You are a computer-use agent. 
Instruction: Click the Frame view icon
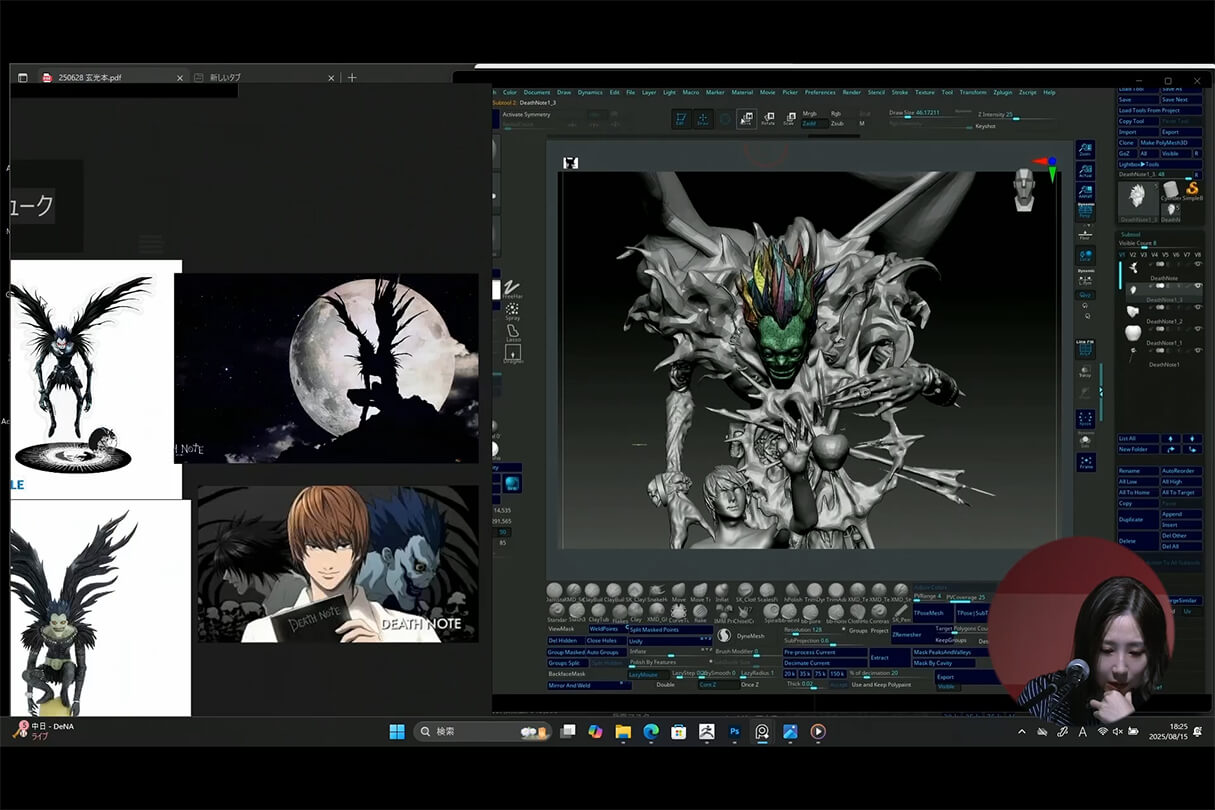tap(1086, 462)
